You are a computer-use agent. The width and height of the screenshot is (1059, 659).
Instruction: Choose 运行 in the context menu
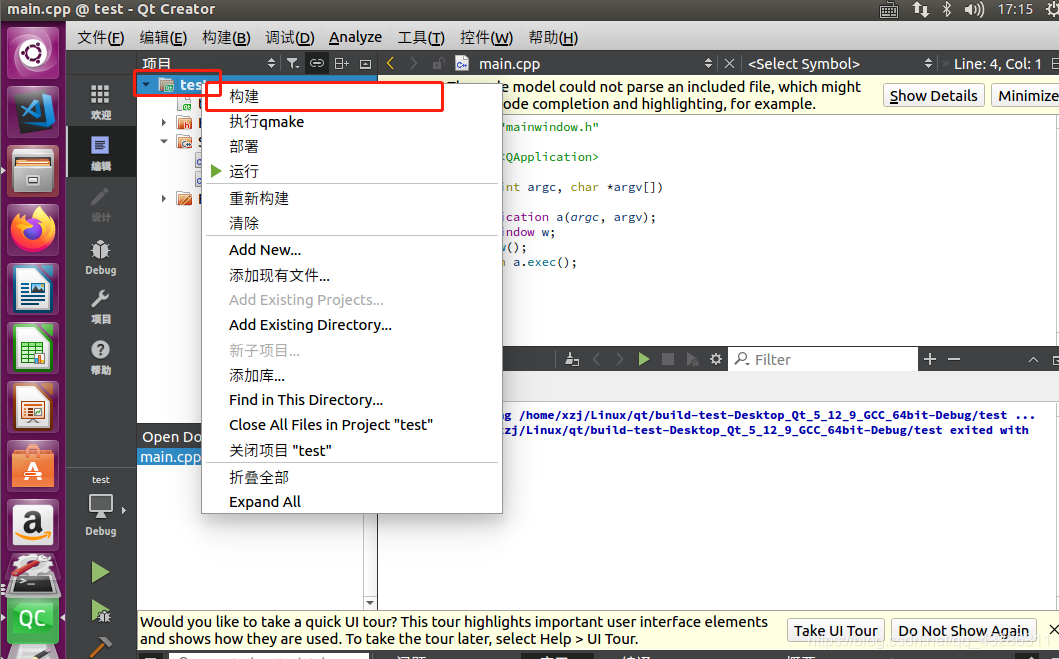click(x=351, y=172)
